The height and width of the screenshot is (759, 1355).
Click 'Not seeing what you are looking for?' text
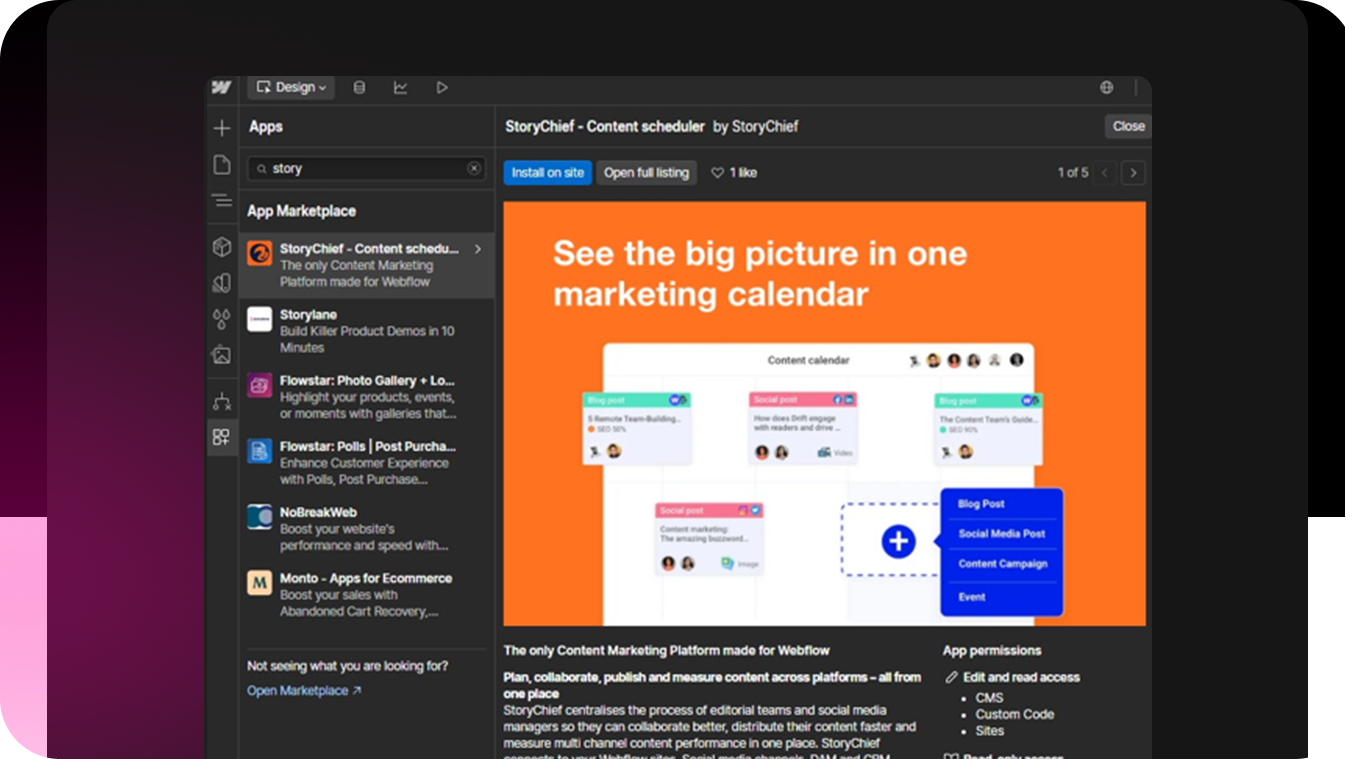[x=348, y=667]
